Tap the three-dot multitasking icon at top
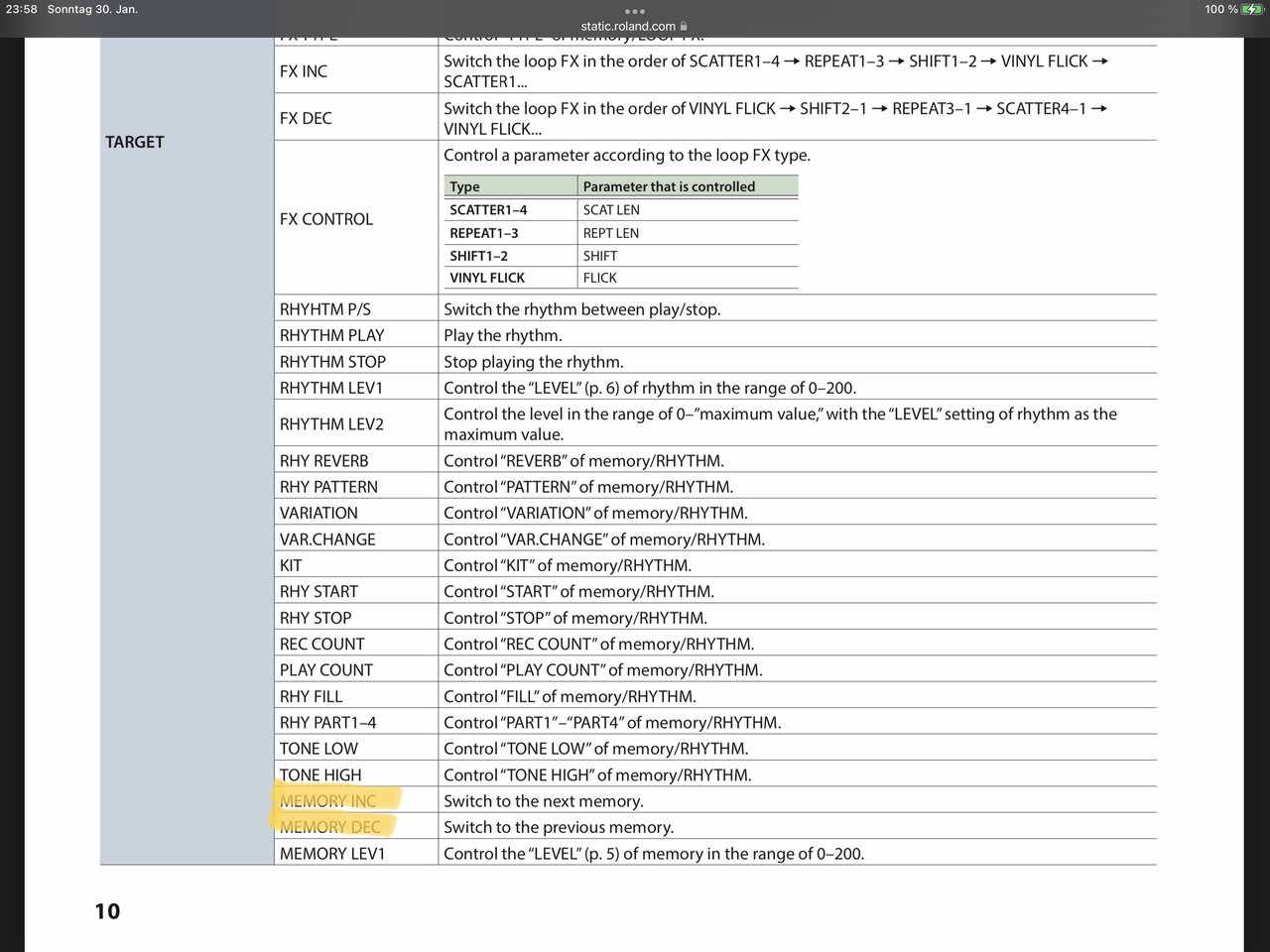 click(635, 12)
